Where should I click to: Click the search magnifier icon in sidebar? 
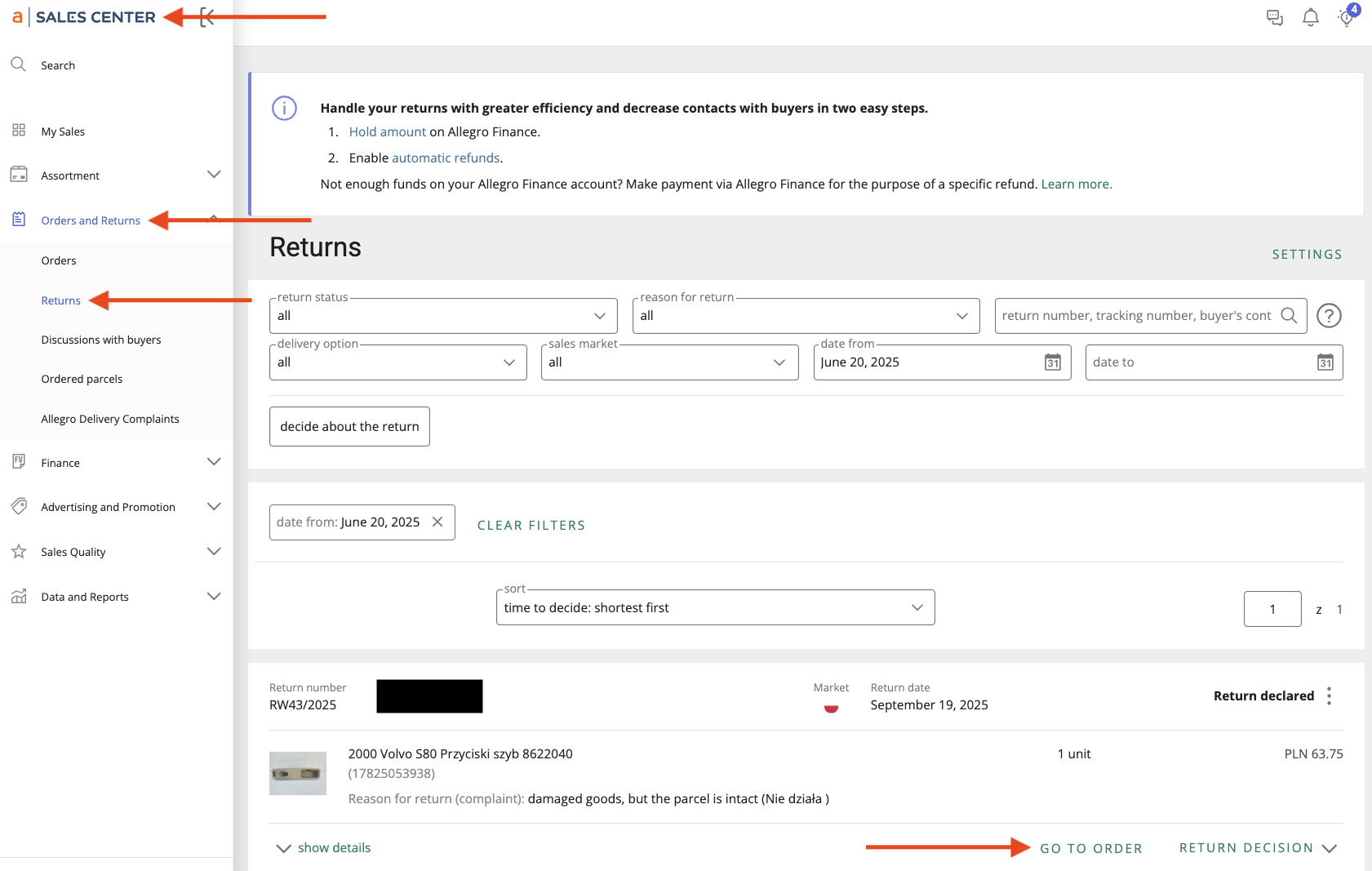click(x=18, y=64)
